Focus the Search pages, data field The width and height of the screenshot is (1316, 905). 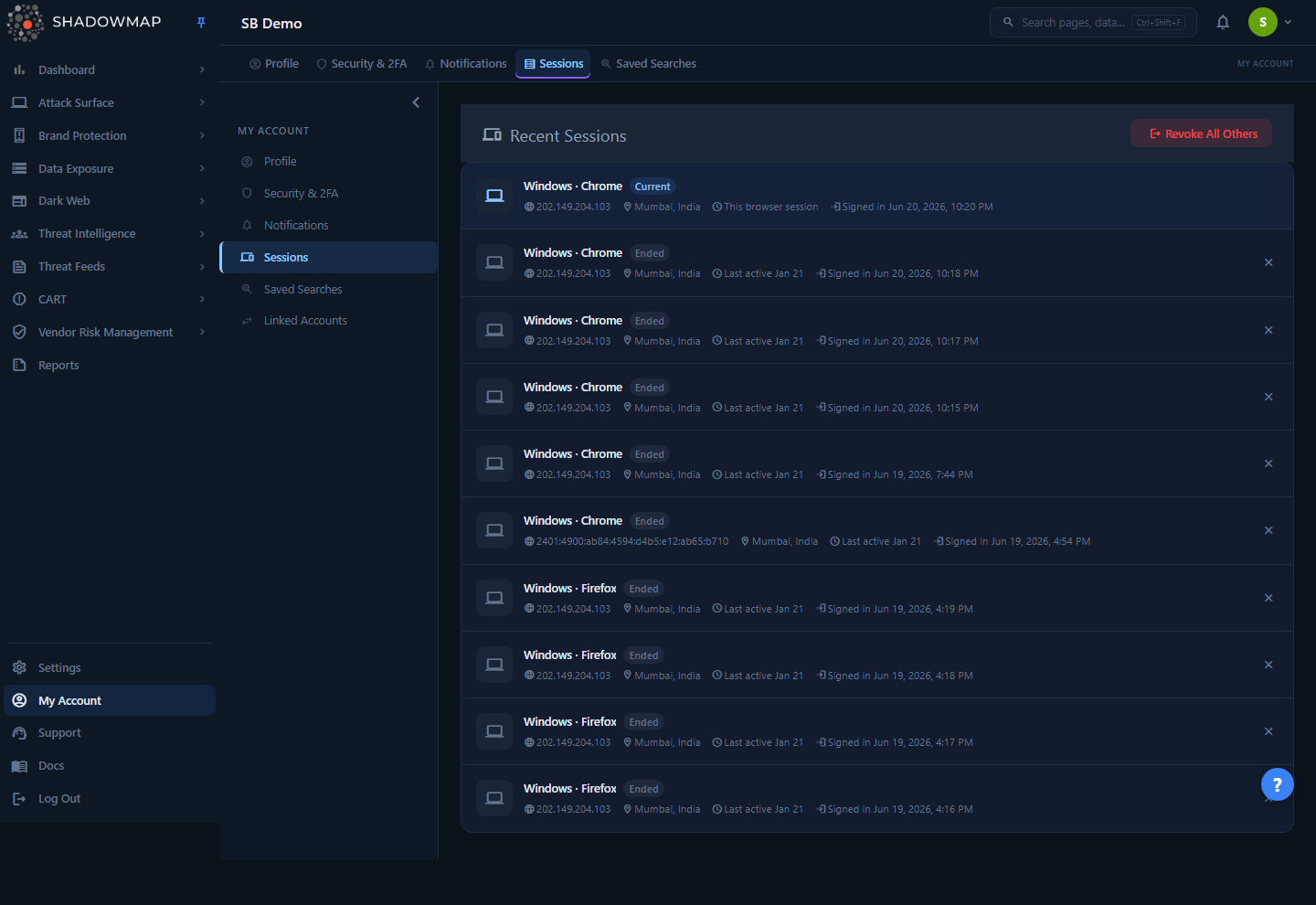pos(1093,22)
